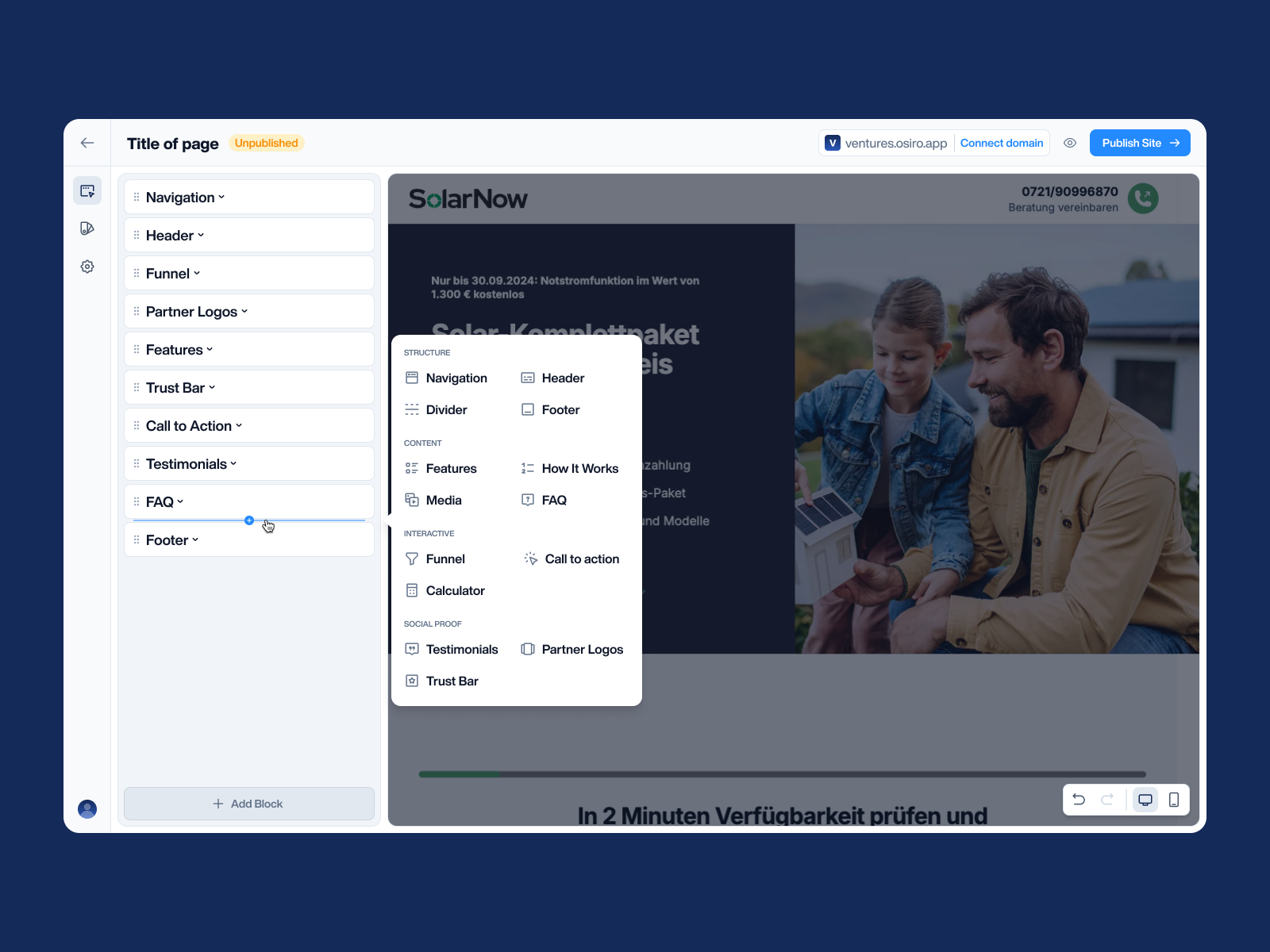Viewport: 1270px width, 952px height.
Task: Click the Unpublished status badge
Action: (x=266, y=143)
